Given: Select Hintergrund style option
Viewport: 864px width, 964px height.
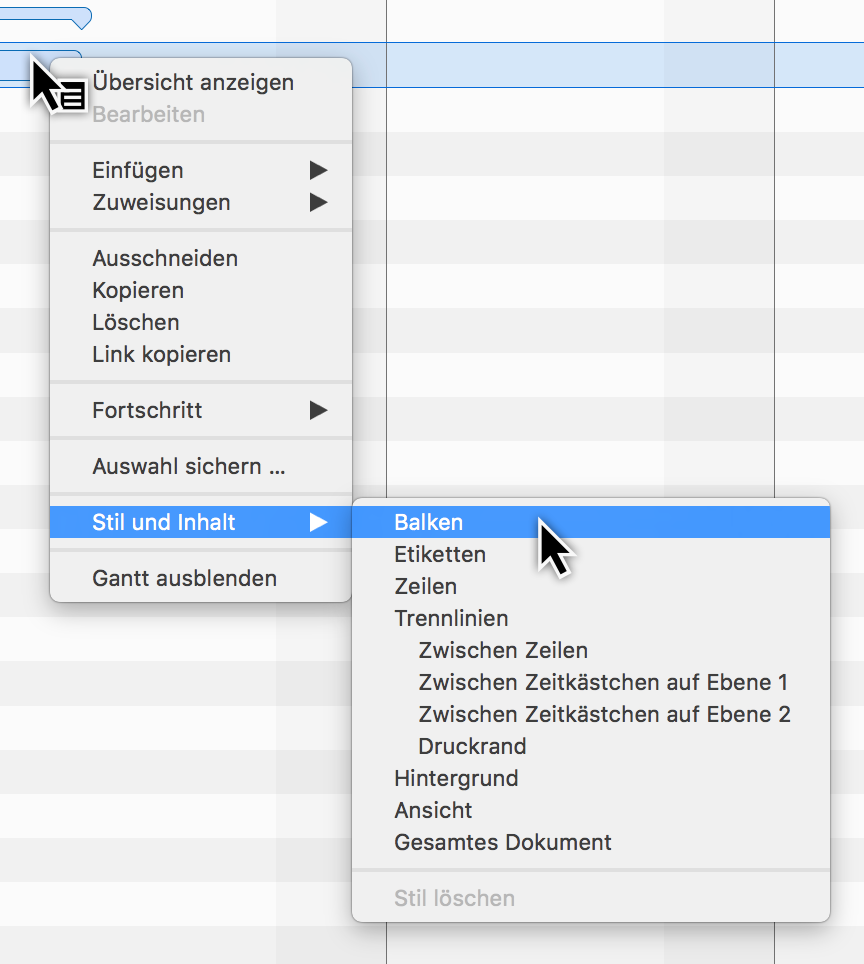Looking at the screenshot, I should (454, 778).
